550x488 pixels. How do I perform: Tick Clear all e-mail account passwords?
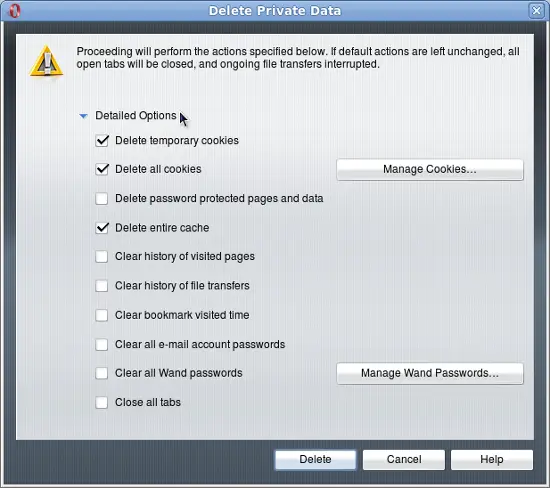[x=102, y=345]
